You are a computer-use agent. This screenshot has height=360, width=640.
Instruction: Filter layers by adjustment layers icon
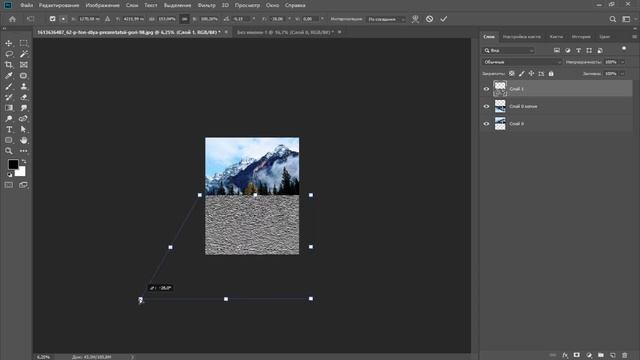point(568,50)
